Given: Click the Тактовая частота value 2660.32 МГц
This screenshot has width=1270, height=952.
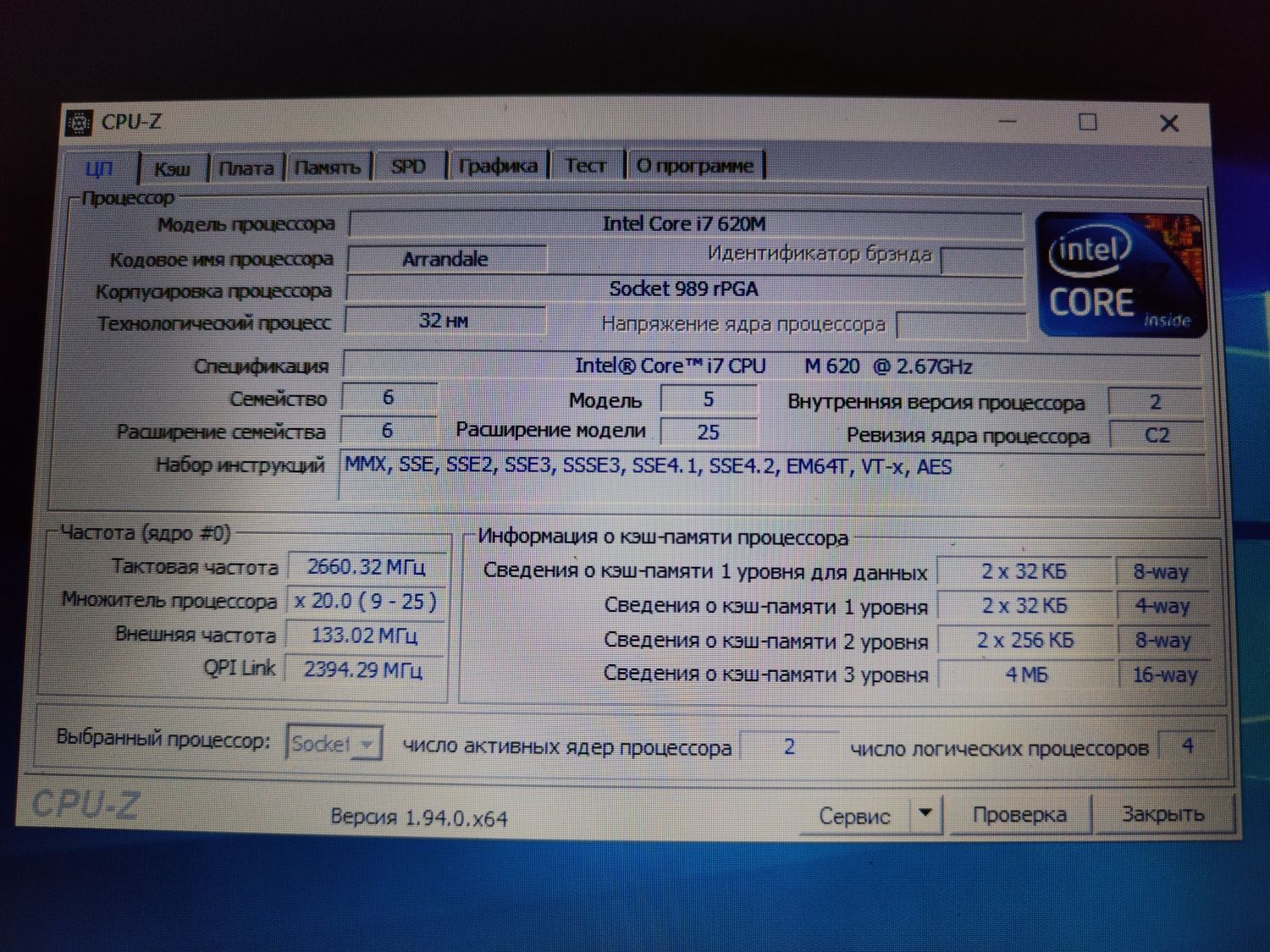Looking at the screenshot, I should 367,567.
